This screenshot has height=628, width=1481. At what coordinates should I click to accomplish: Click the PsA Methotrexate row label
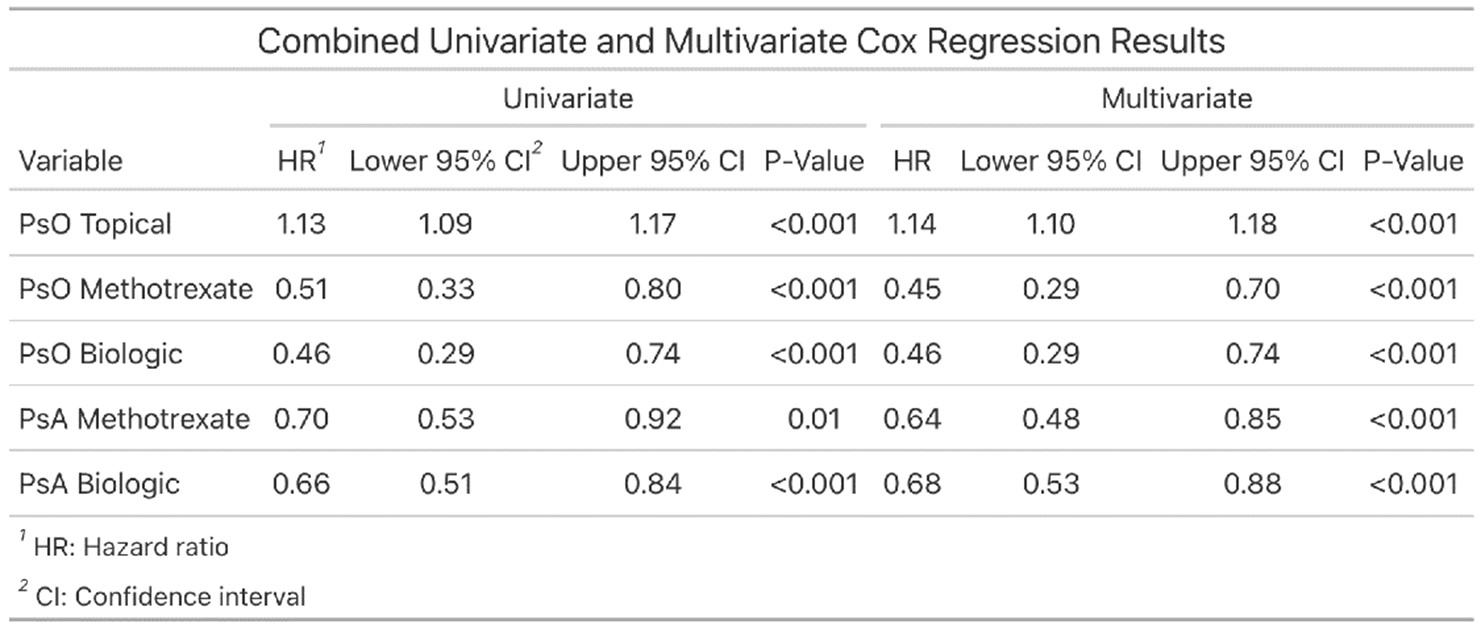(134, 418)
